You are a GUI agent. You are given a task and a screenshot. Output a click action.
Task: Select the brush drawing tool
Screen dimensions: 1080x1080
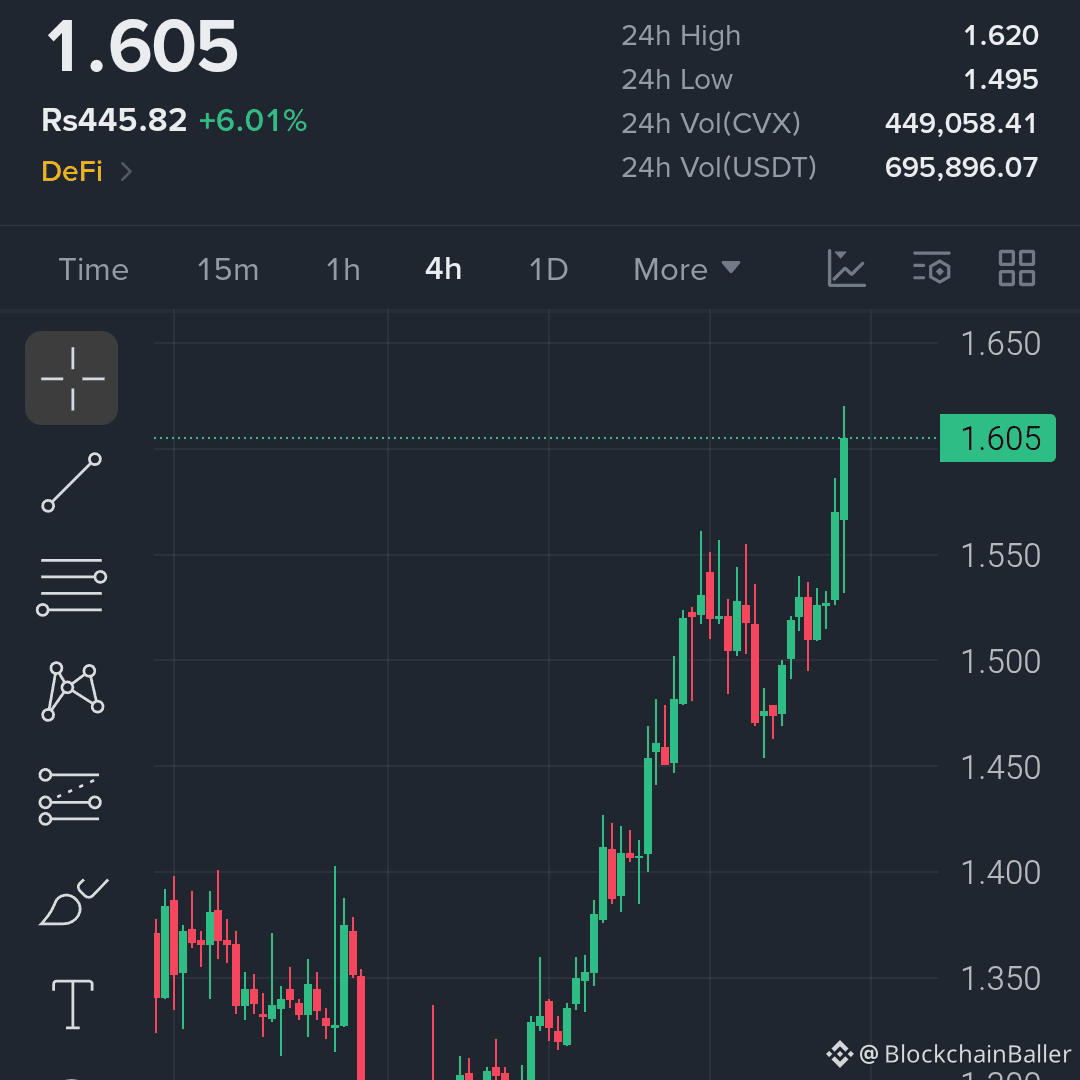pyautogui.click(x=74, y=902)
